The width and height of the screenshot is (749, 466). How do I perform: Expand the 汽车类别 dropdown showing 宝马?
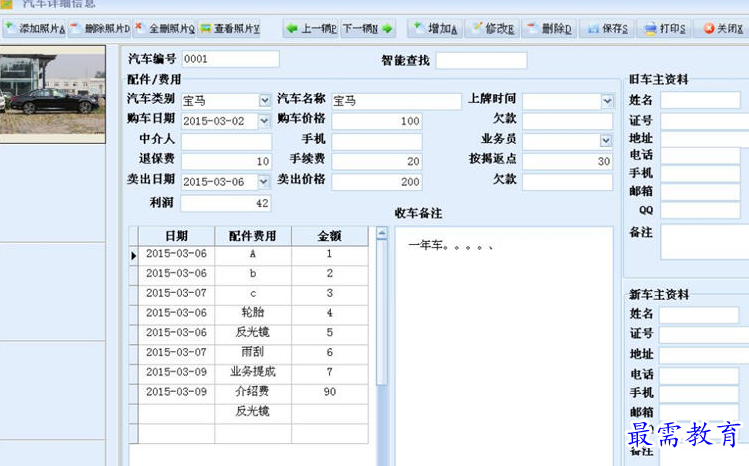click(265, 100)
